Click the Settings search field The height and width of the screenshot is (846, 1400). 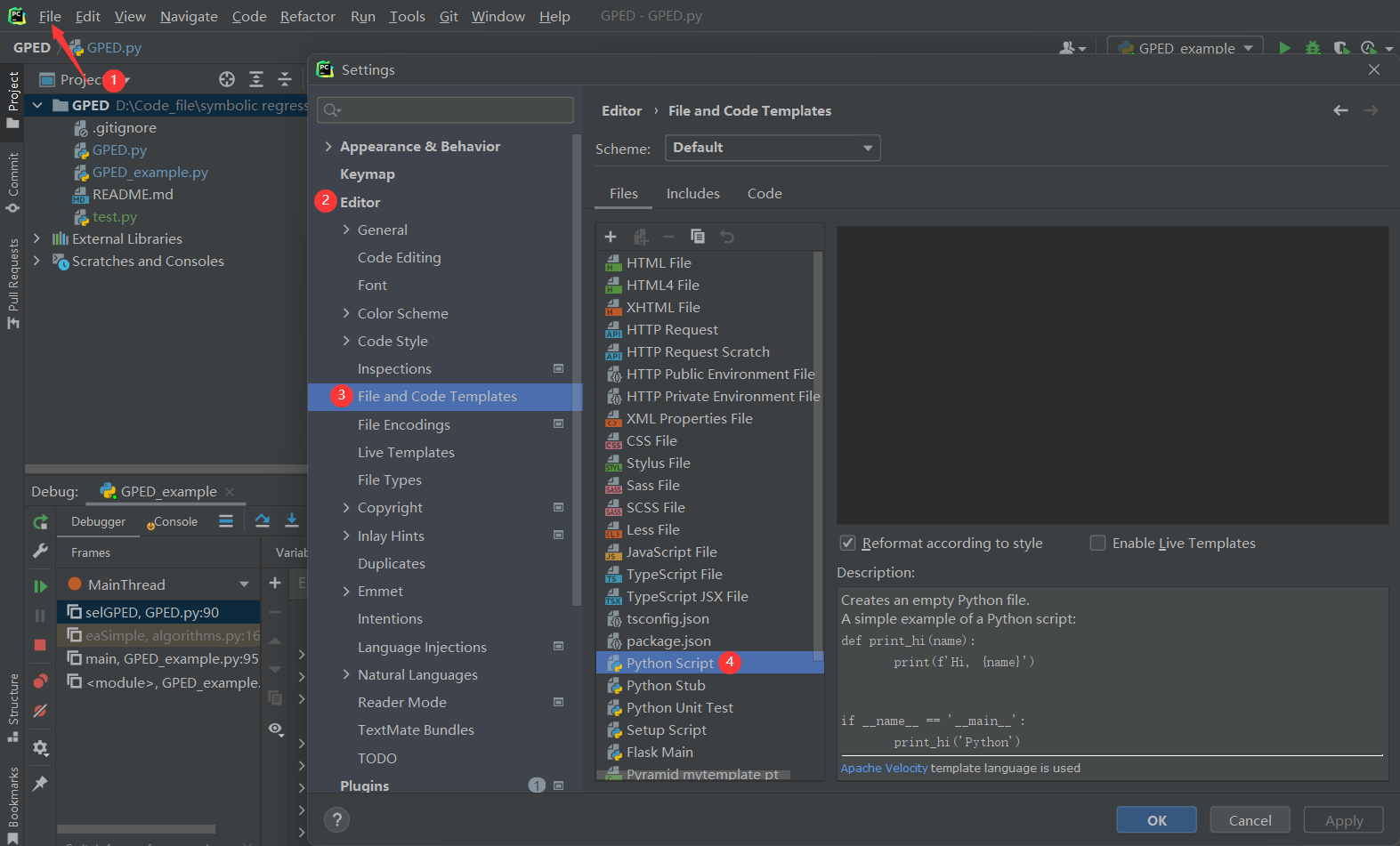click(x=445, y=109)
